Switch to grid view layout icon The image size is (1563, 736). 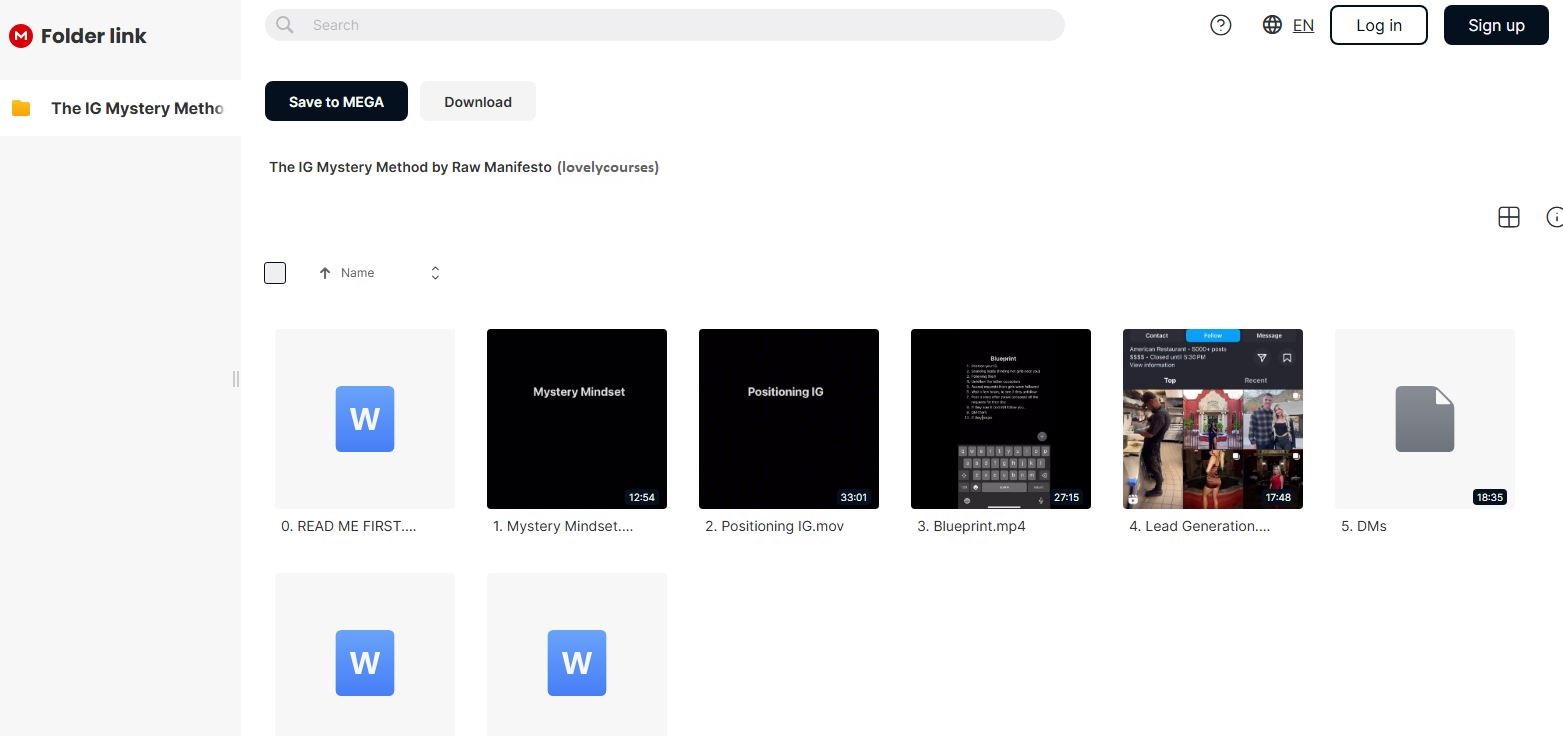tap(1508, 217)
